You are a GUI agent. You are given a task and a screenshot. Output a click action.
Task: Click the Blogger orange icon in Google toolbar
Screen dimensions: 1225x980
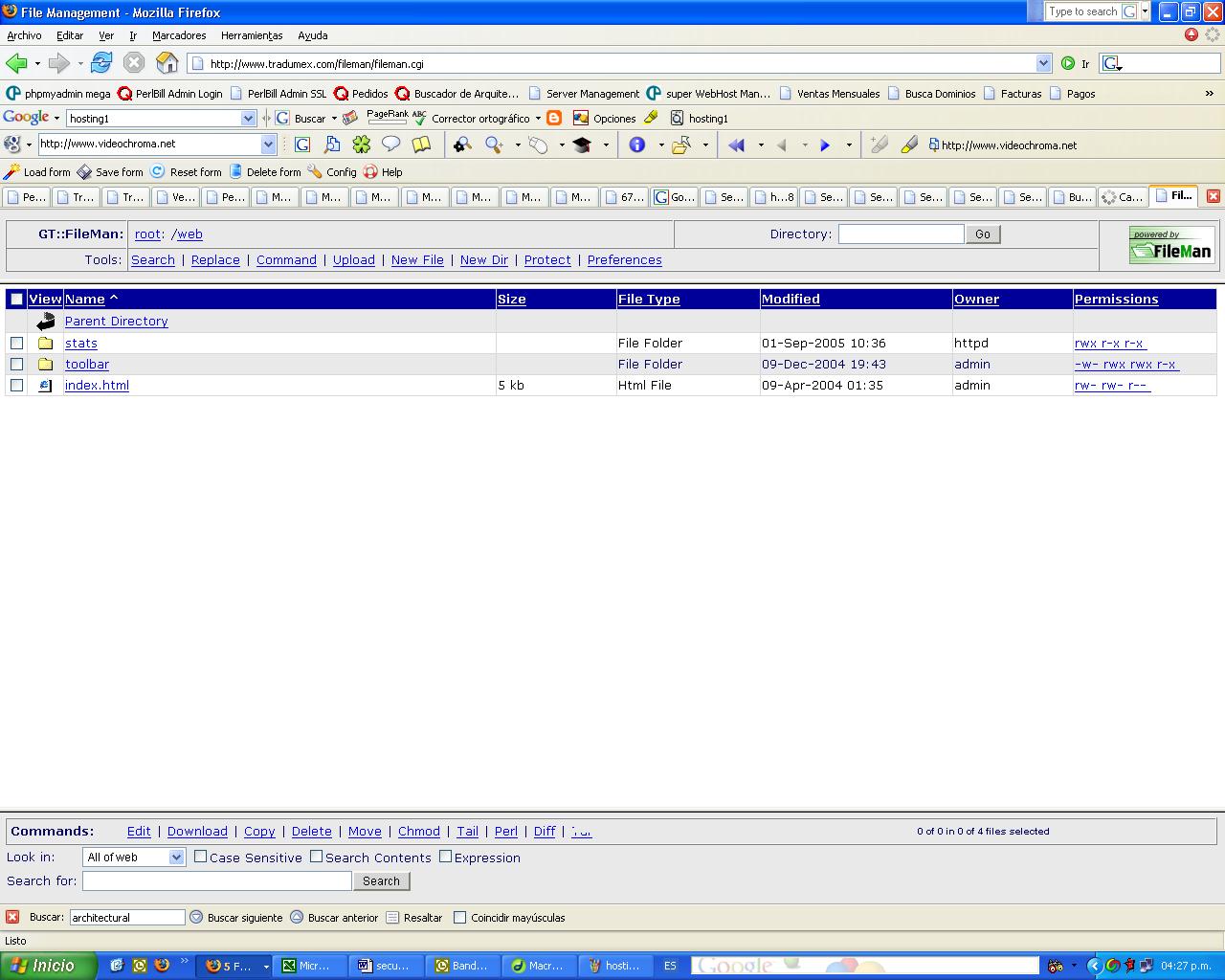click(554, 119)
